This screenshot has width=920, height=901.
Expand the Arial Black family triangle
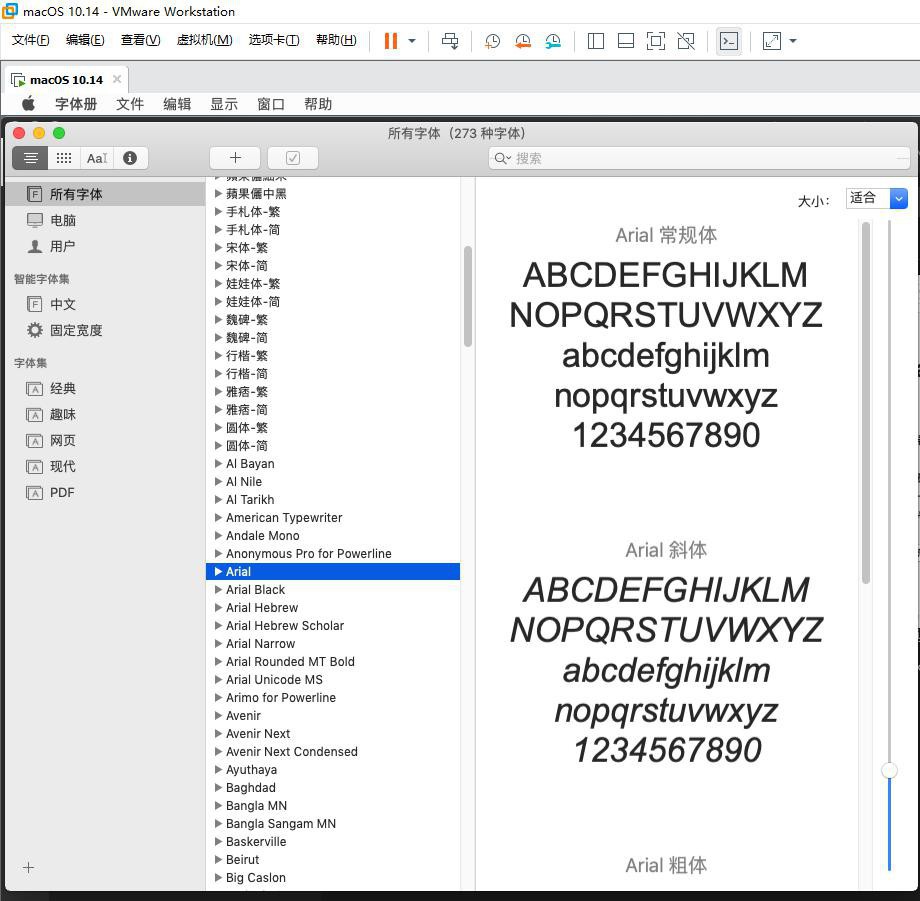[218, 590]
